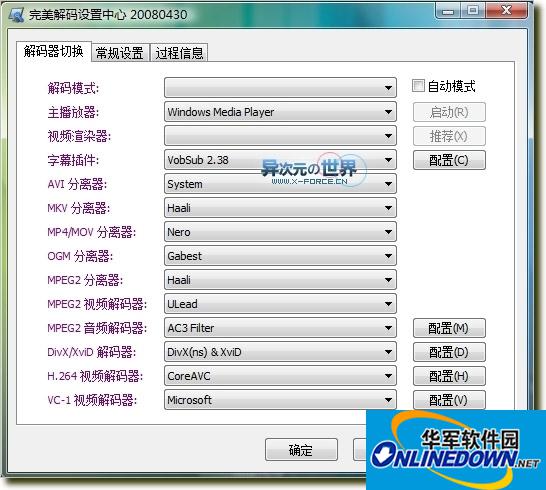Click the 推荐(X) button
Viewport: 546px width, 490px height.
(x=449, y=136)
